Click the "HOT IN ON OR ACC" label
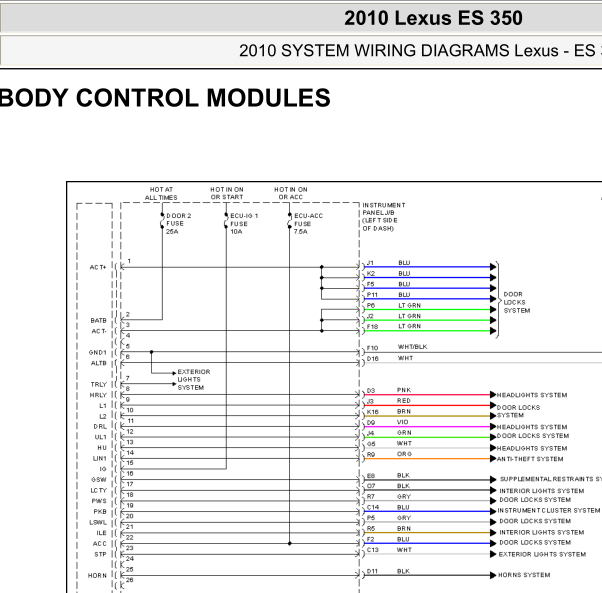The image size is (602, 593). (291, 193)
